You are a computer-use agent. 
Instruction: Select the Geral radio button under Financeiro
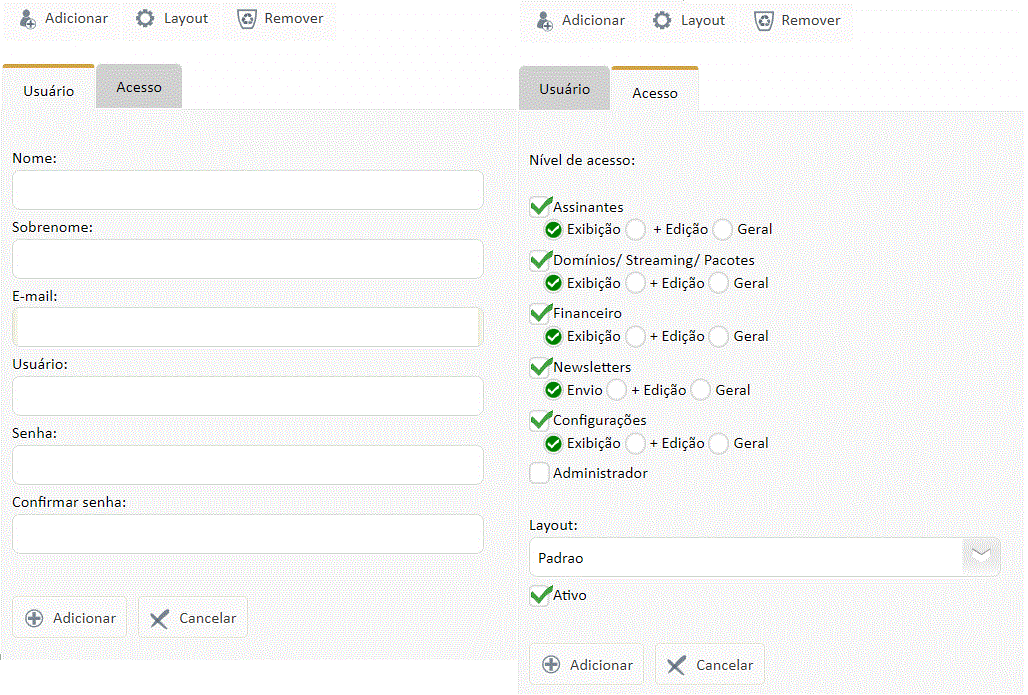(719, 336)
